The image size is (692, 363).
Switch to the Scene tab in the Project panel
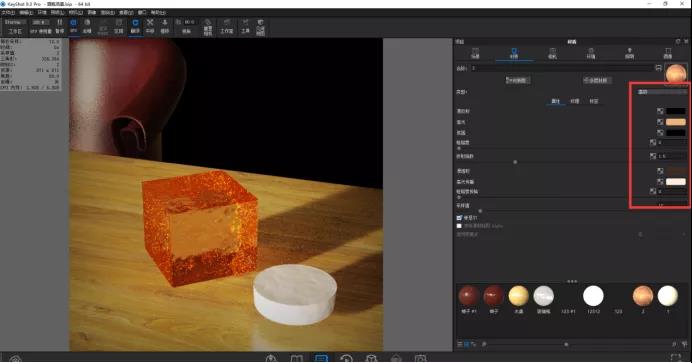point(475,53)
